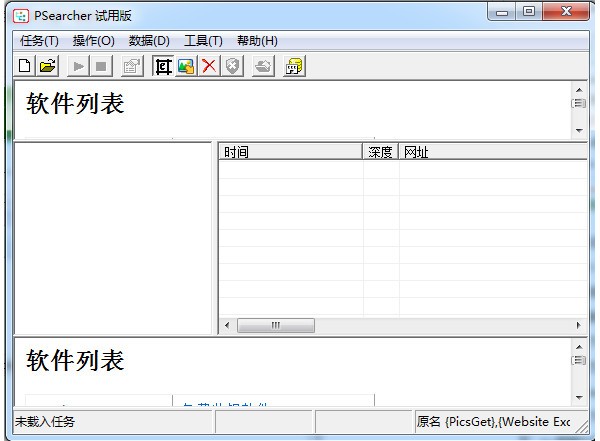Click the top pane's scroll down arrow
The height and width of the screenshot is (441, 600).
tap(579, 131)
